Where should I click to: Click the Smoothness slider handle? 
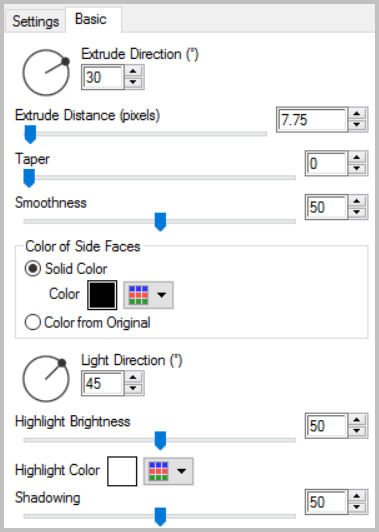coord(160,222)
